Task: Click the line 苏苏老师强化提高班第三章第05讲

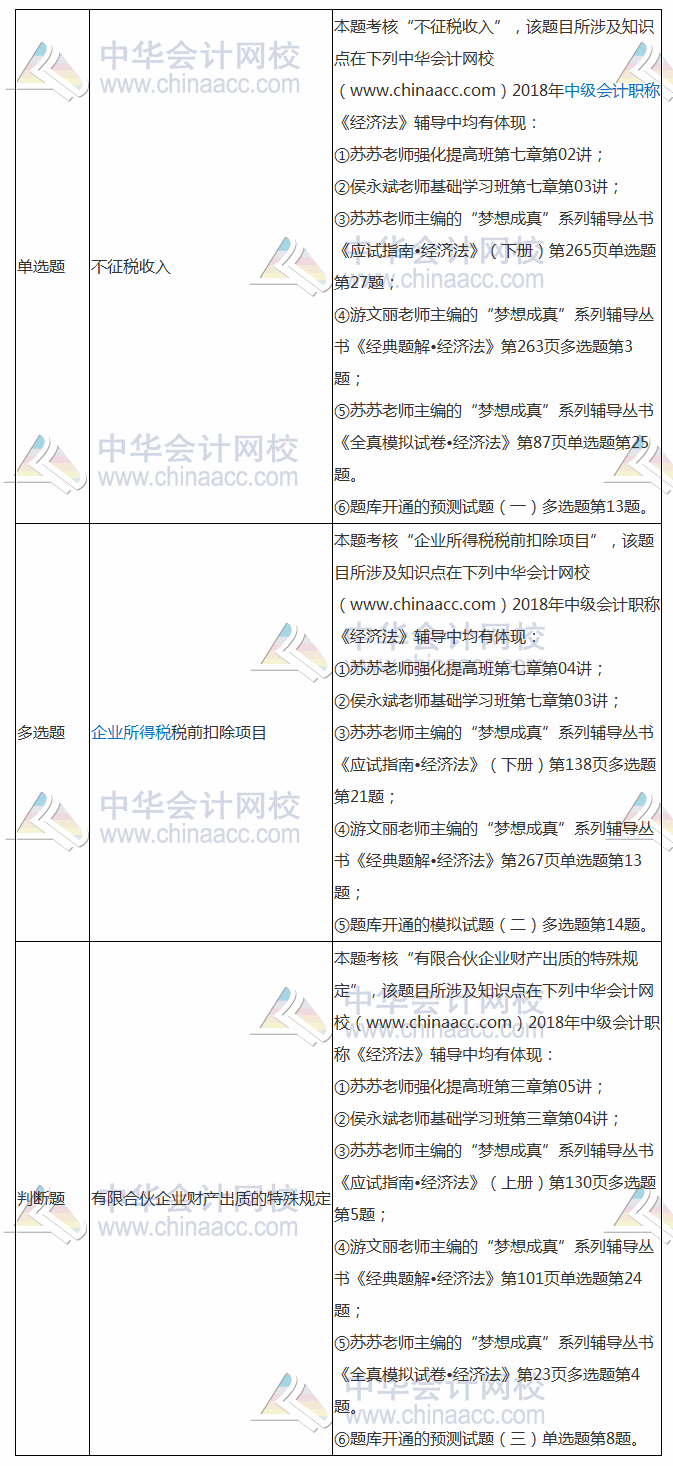Action: coord(470,1087)
